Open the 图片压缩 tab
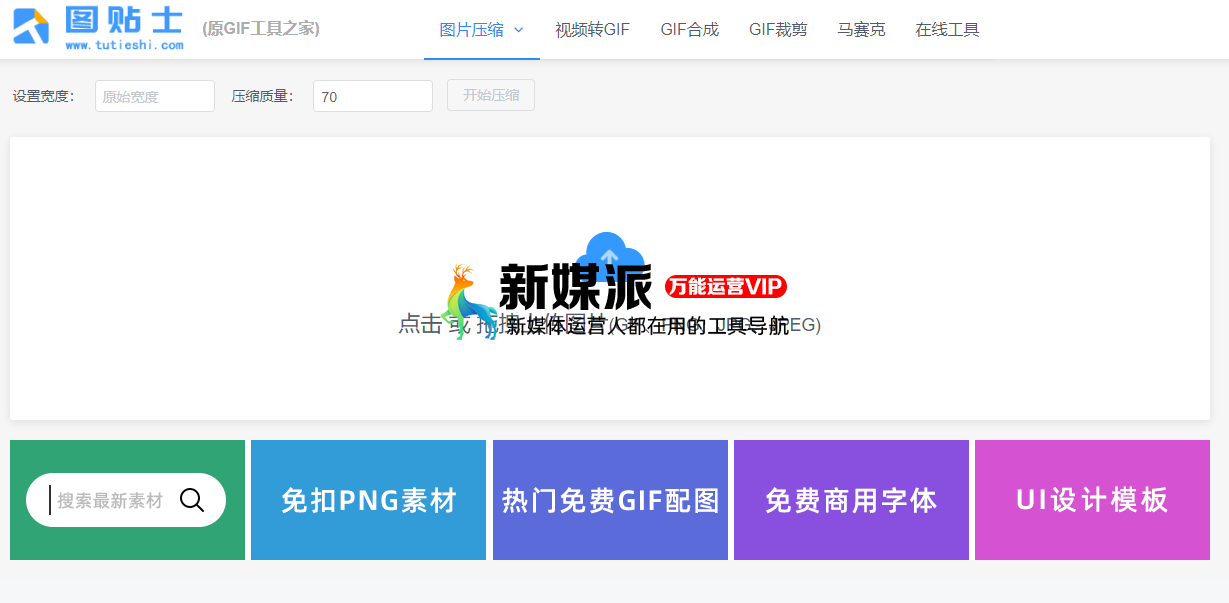The image size is (1229, 603). click(482, 30)
